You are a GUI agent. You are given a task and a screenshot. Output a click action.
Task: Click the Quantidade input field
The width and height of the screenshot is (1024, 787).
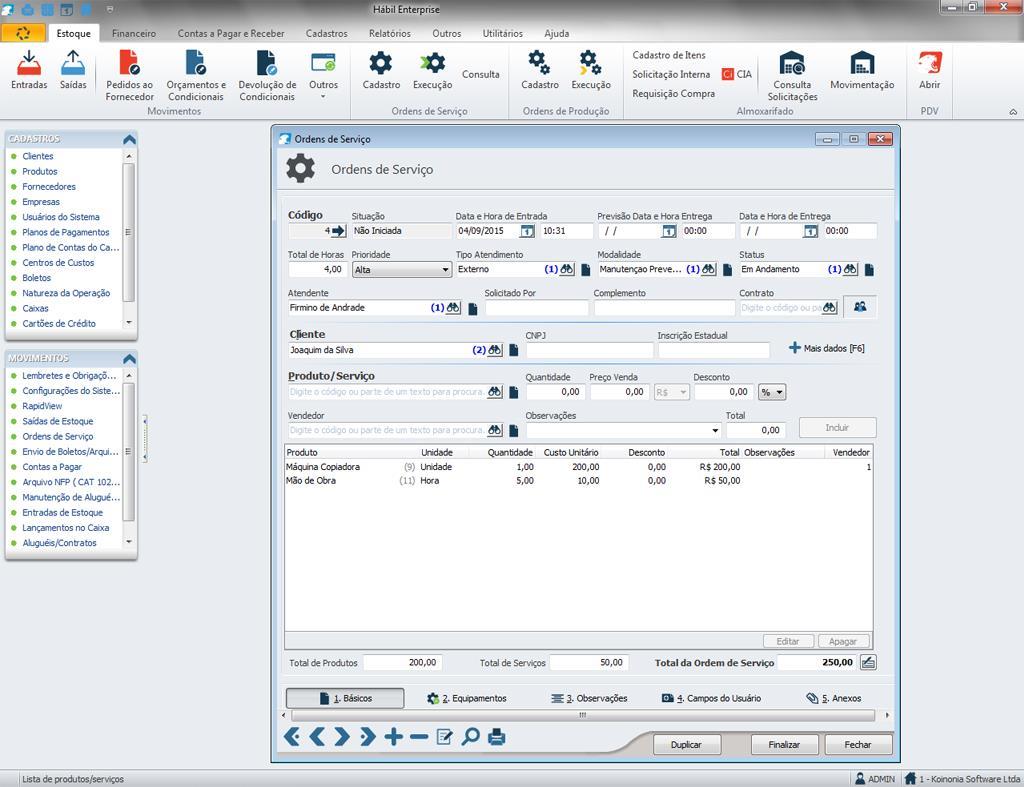pyautogui.click(x=554, y=393)
